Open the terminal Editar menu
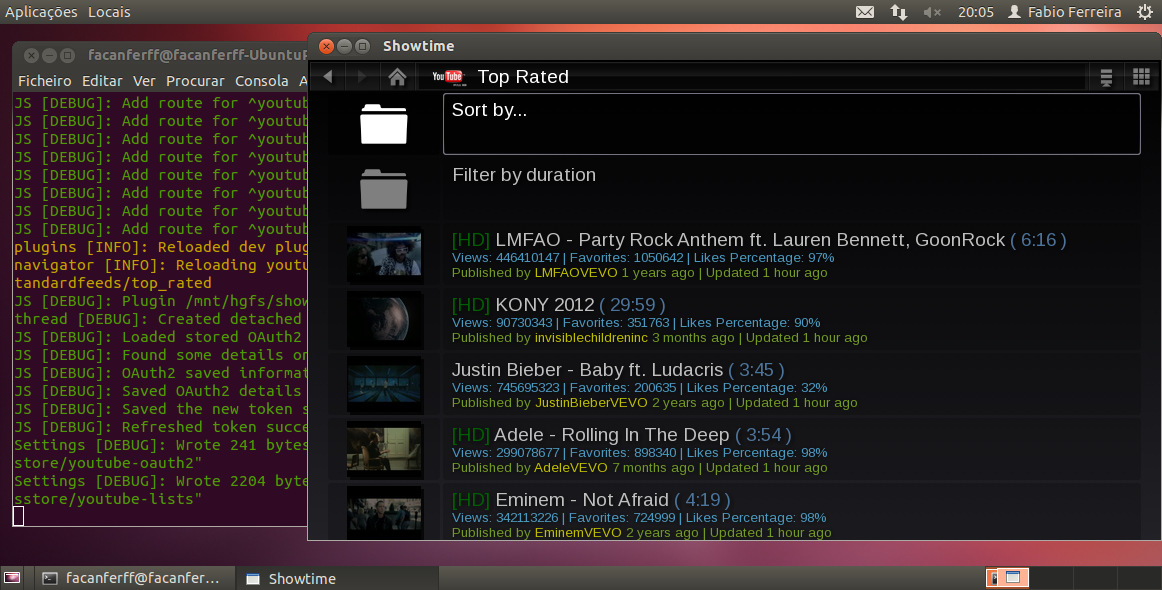Image resolution: width=1162 pixels, height=590 pixels. (x=102, y=81)
